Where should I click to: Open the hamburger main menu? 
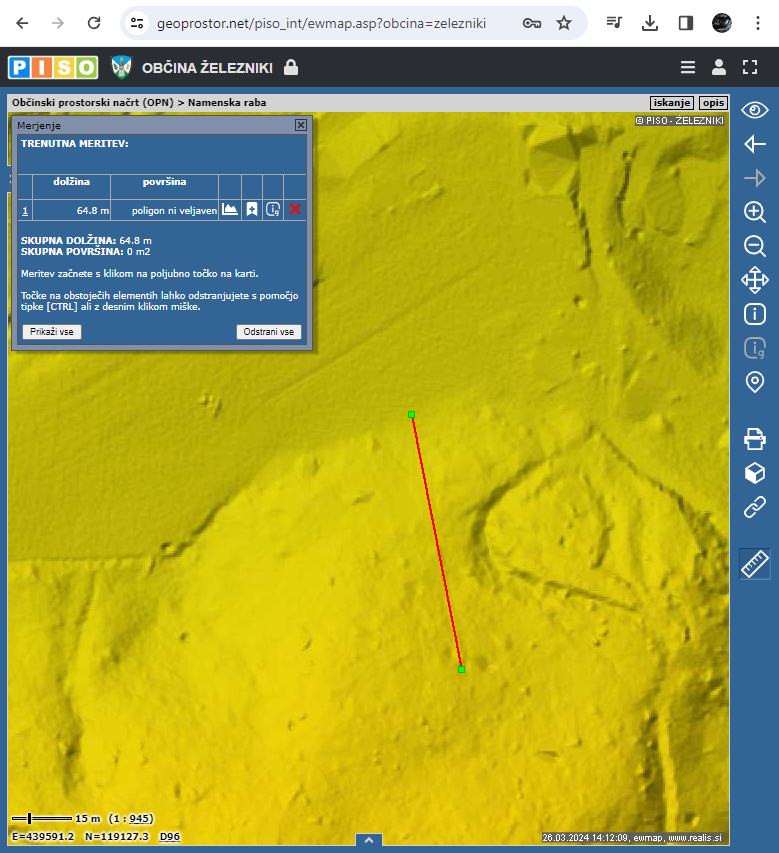pos(687,68)
